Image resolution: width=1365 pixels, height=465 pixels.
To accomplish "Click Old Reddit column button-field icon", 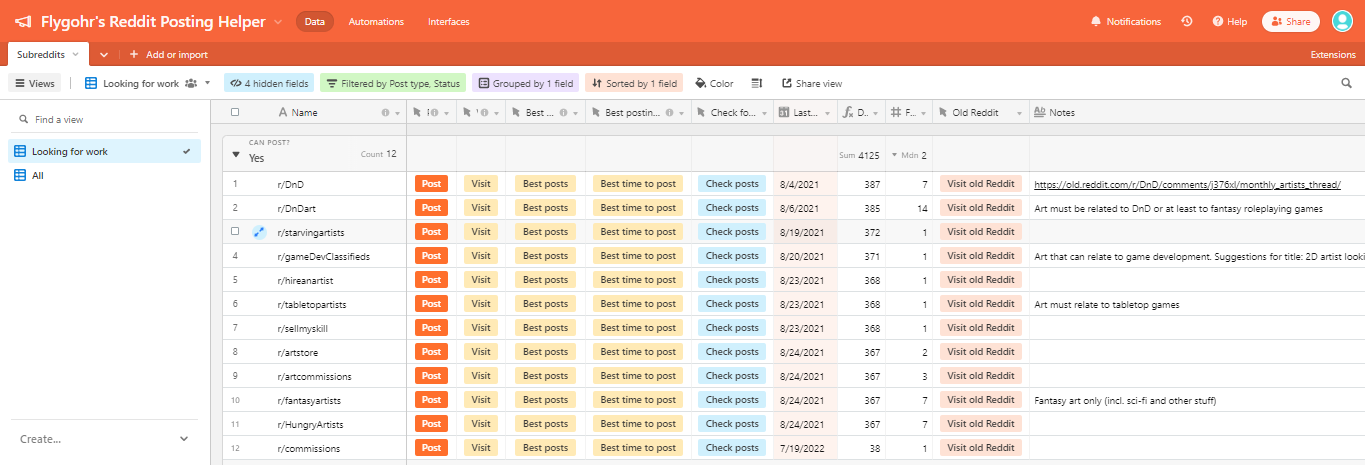I will [941, 113].
